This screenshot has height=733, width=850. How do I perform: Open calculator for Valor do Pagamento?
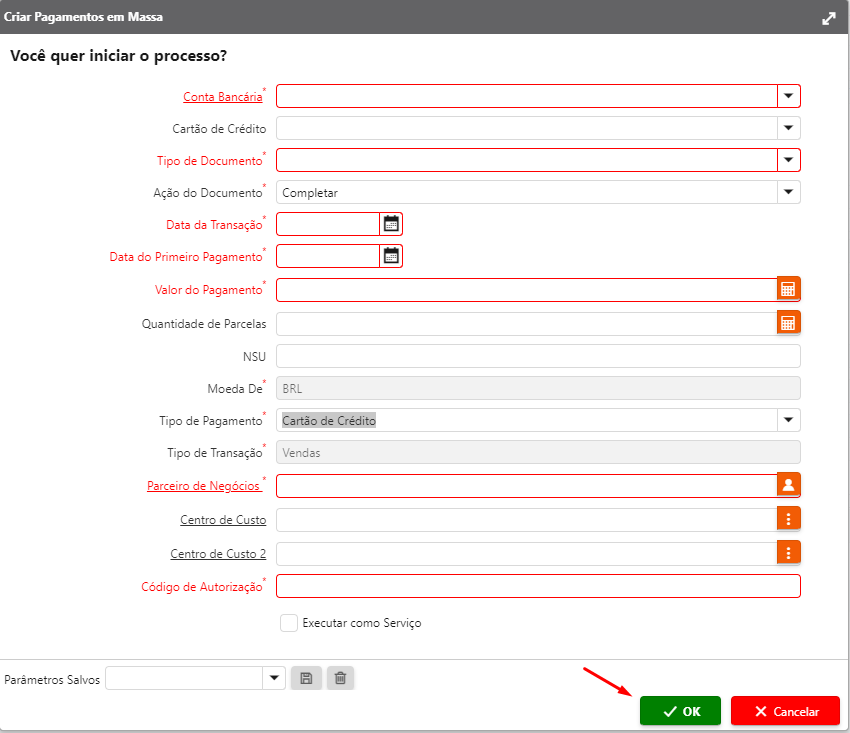click(x=788, y=290)
